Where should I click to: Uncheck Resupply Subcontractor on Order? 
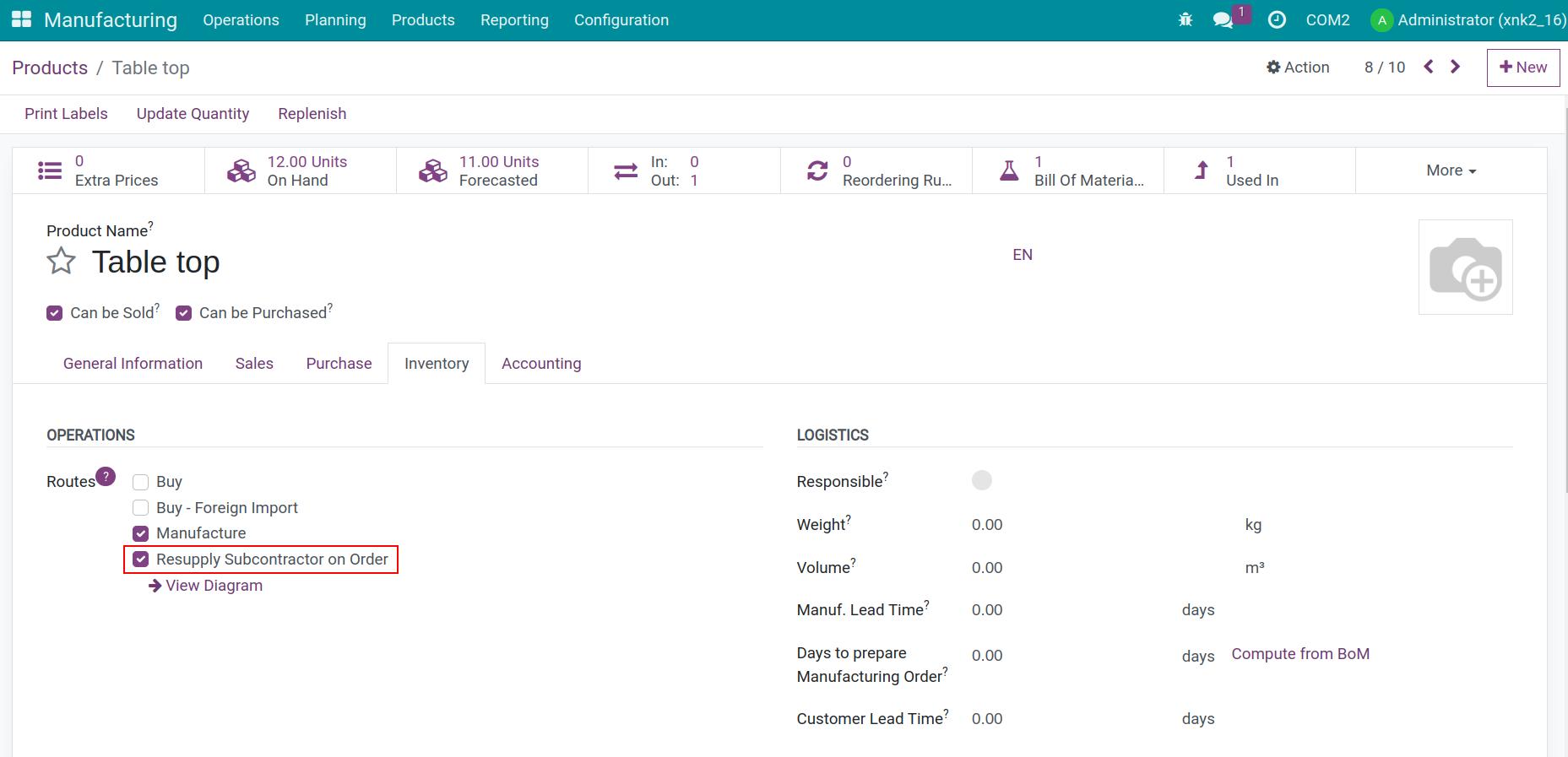141,559
